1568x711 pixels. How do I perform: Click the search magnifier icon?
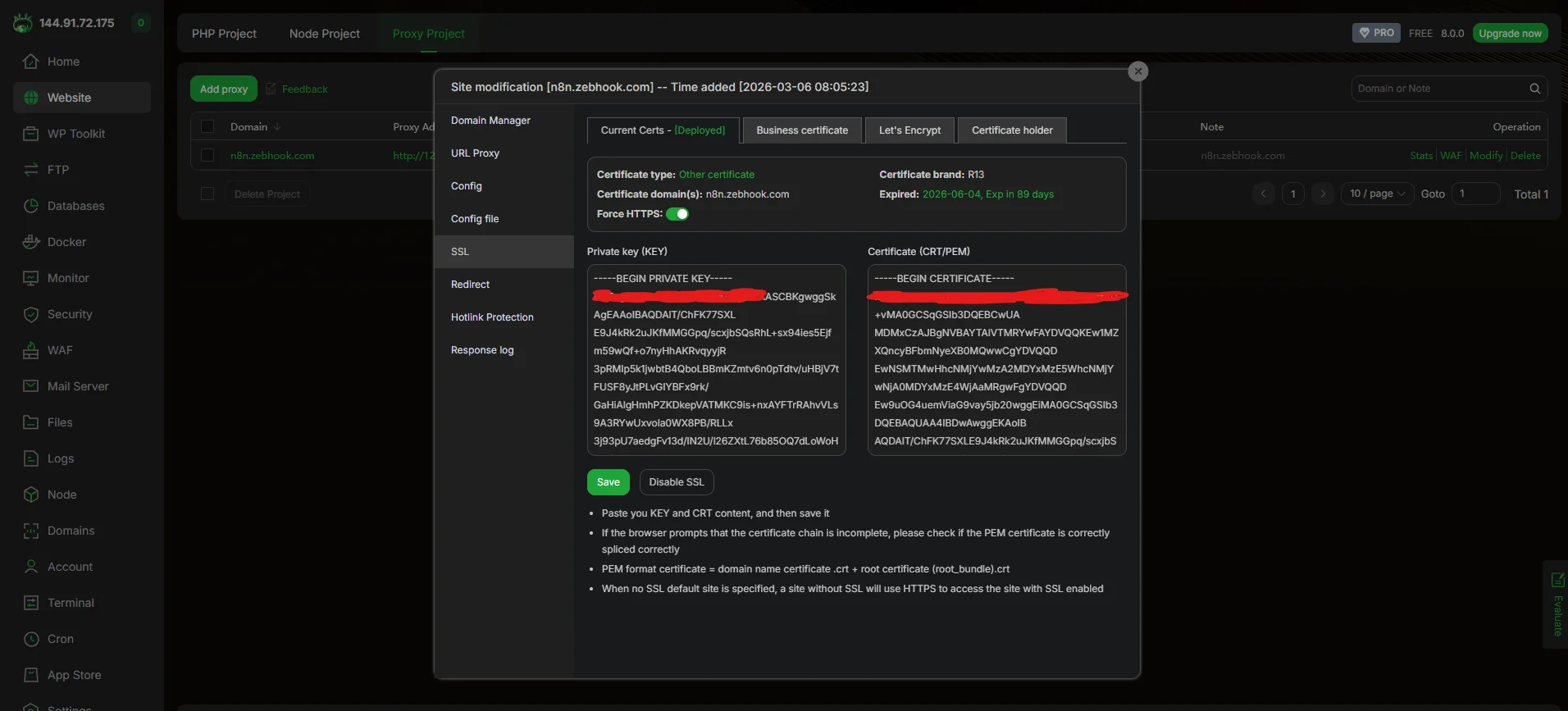pos(1534,89)
